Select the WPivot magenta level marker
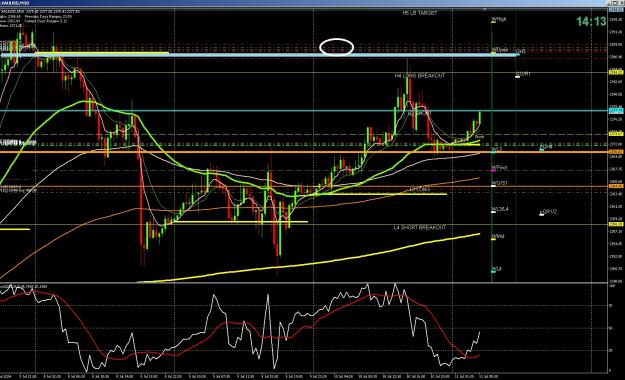625x380 pixels. point(493,170)
